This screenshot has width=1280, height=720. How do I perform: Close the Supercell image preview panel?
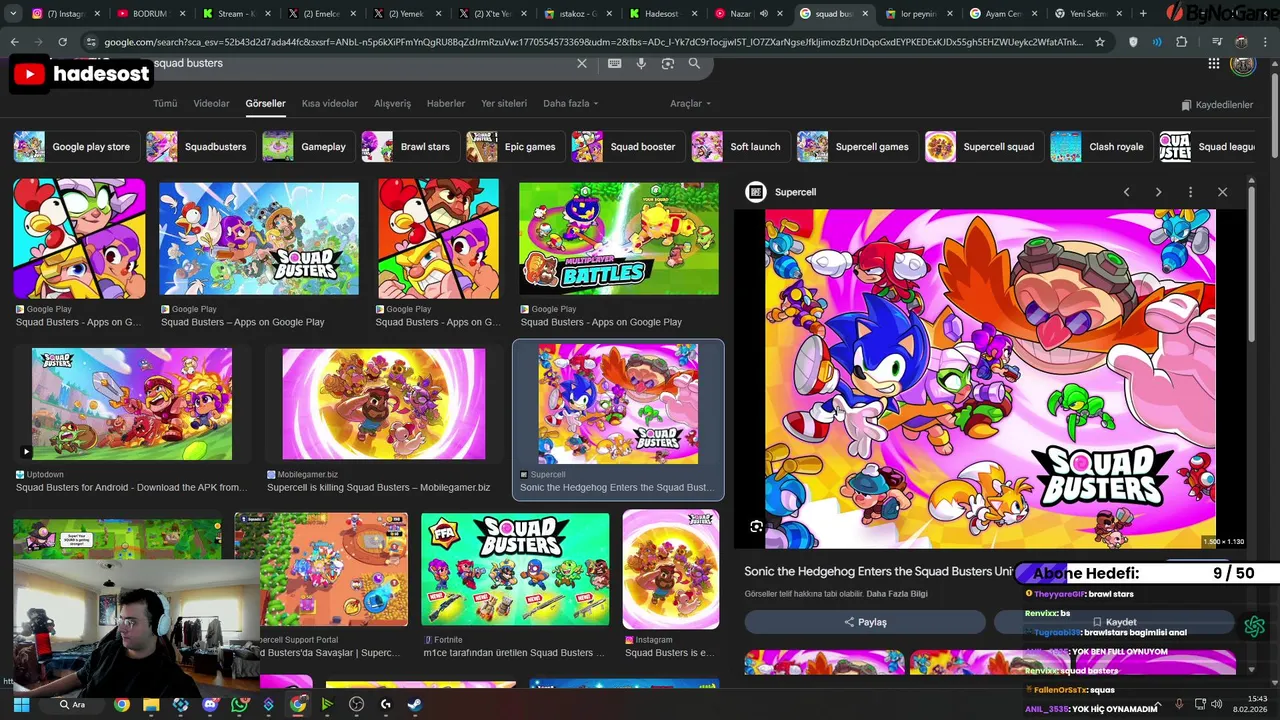click(x=1222, y=192)
